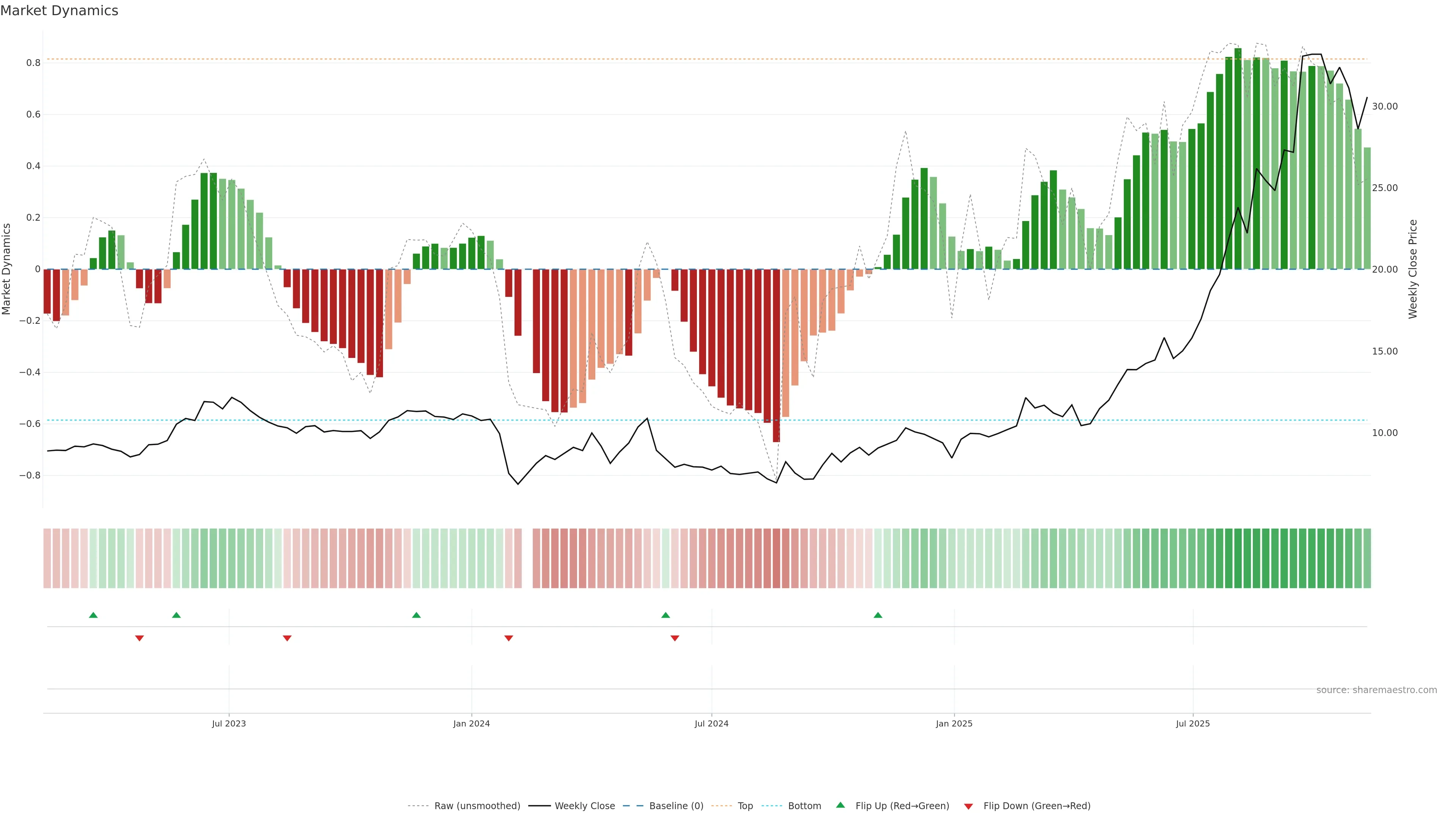This screenshot has height=819, width=1456.
Task: Click the source: sharemaestro.com text
Action: point(1376,690)
